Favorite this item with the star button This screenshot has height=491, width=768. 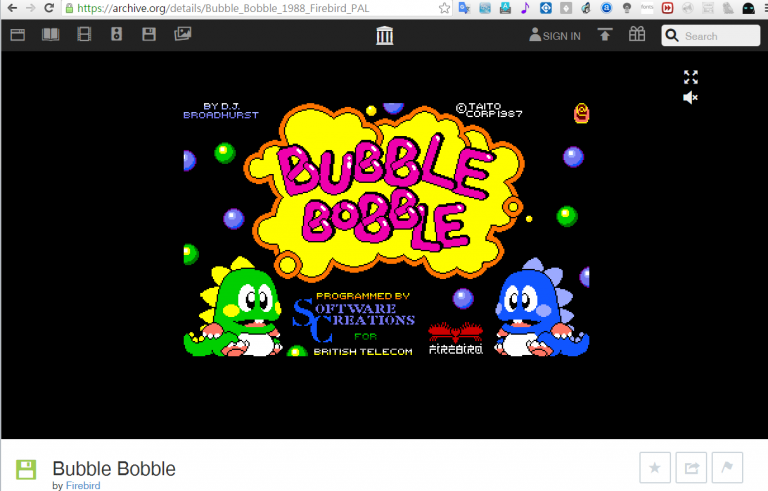[655, 467]
